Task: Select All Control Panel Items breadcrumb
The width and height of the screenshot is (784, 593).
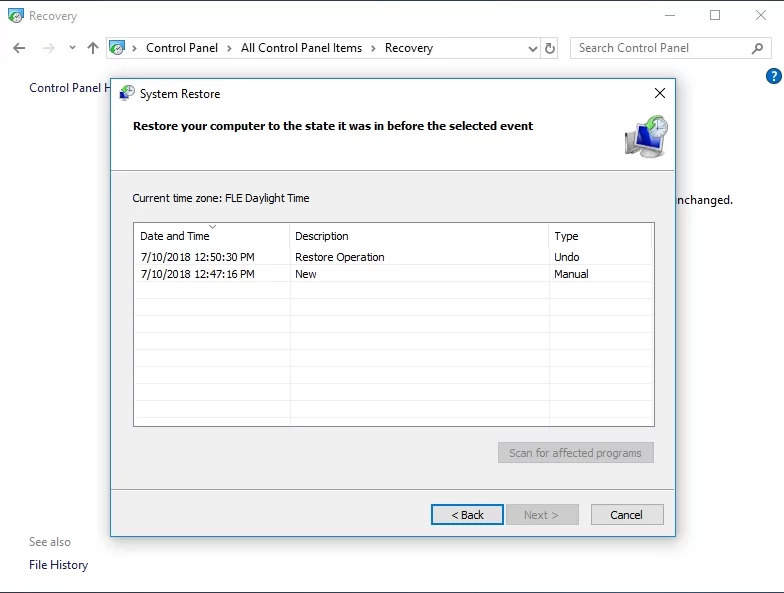Action: coord(301,48)
